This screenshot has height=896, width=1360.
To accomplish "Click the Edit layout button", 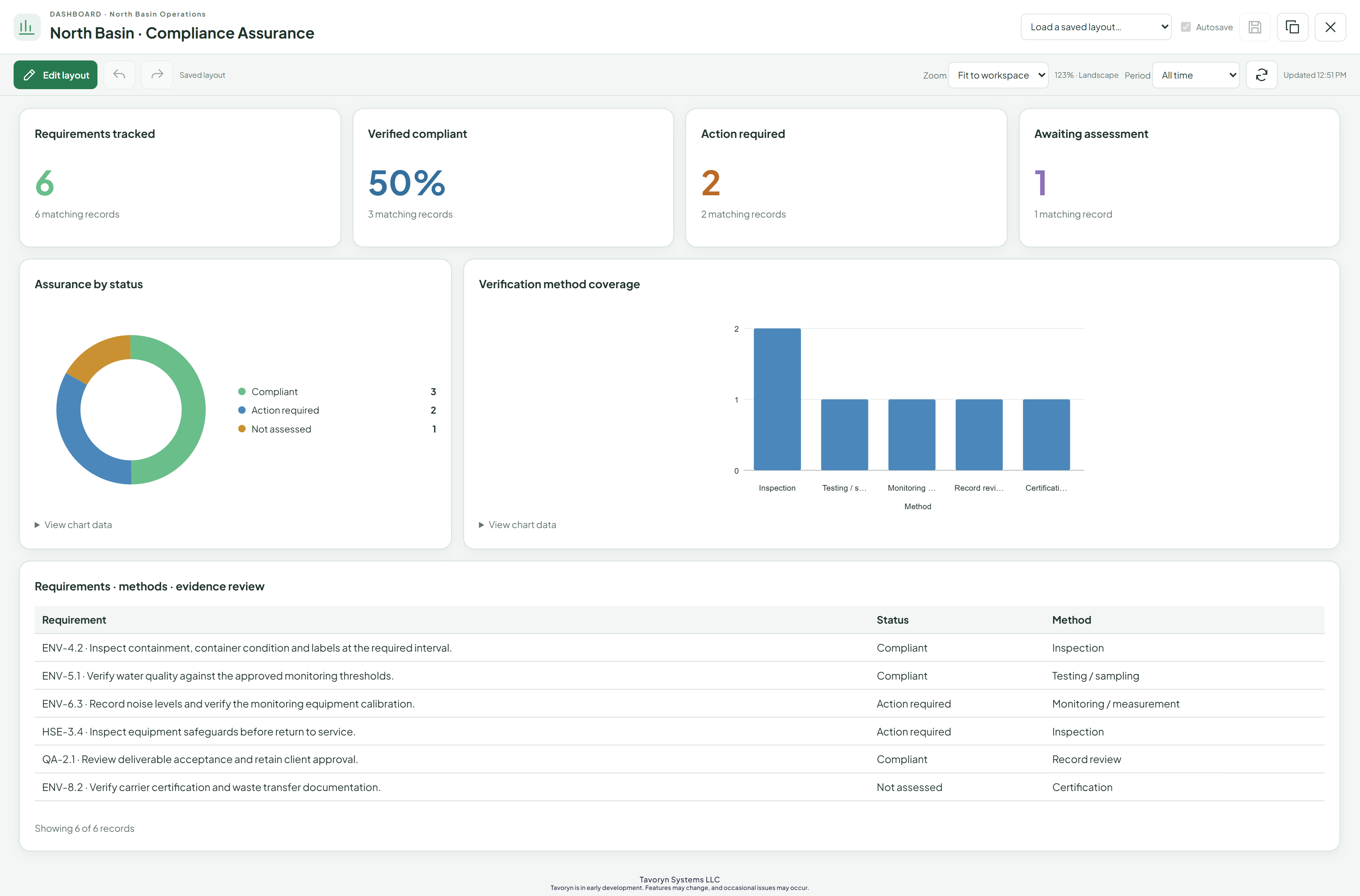I will [56, 75].
